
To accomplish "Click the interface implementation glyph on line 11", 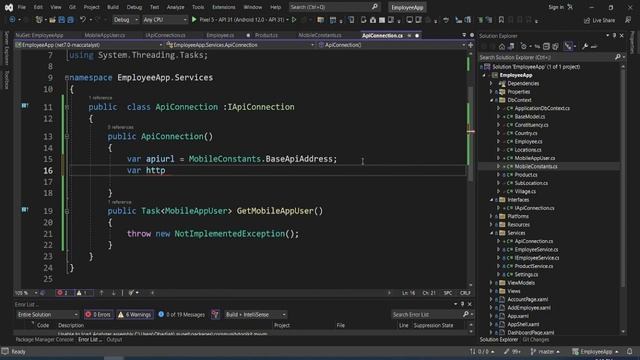I will pyautogui.click(x=25, y=106).
